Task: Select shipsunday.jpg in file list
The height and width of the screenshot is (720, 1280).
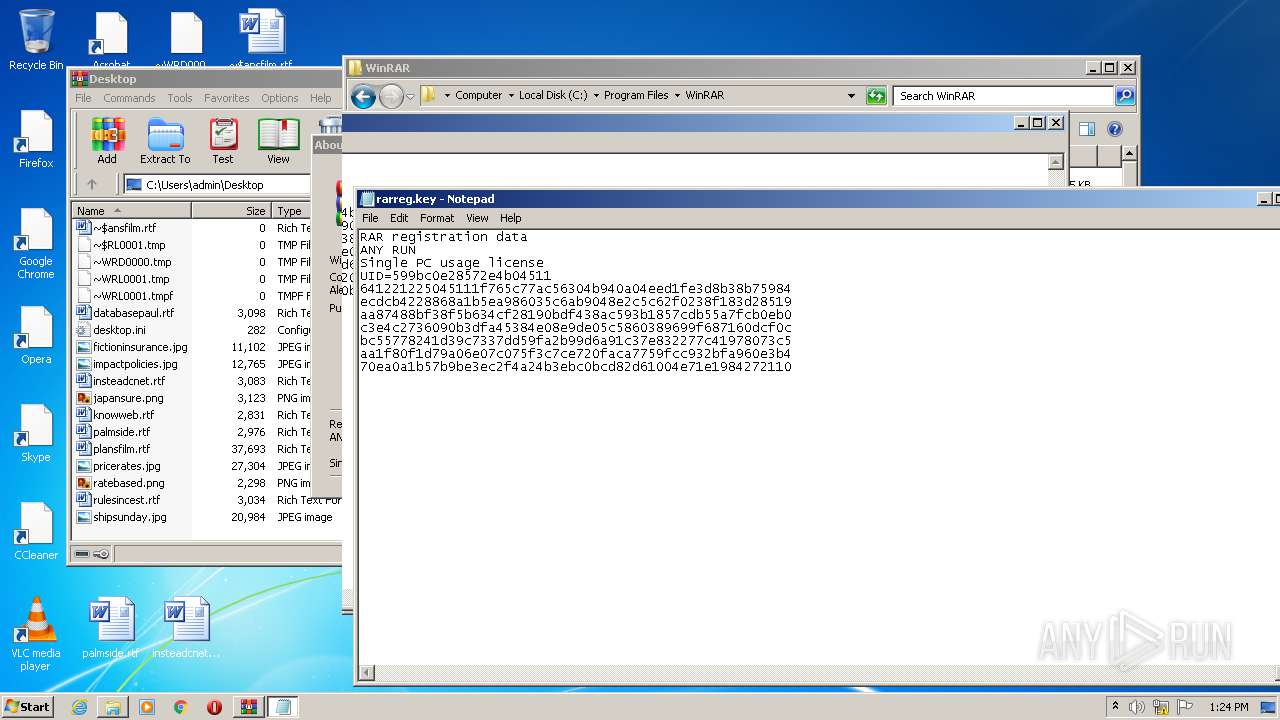Action: [x=129, y=517]
